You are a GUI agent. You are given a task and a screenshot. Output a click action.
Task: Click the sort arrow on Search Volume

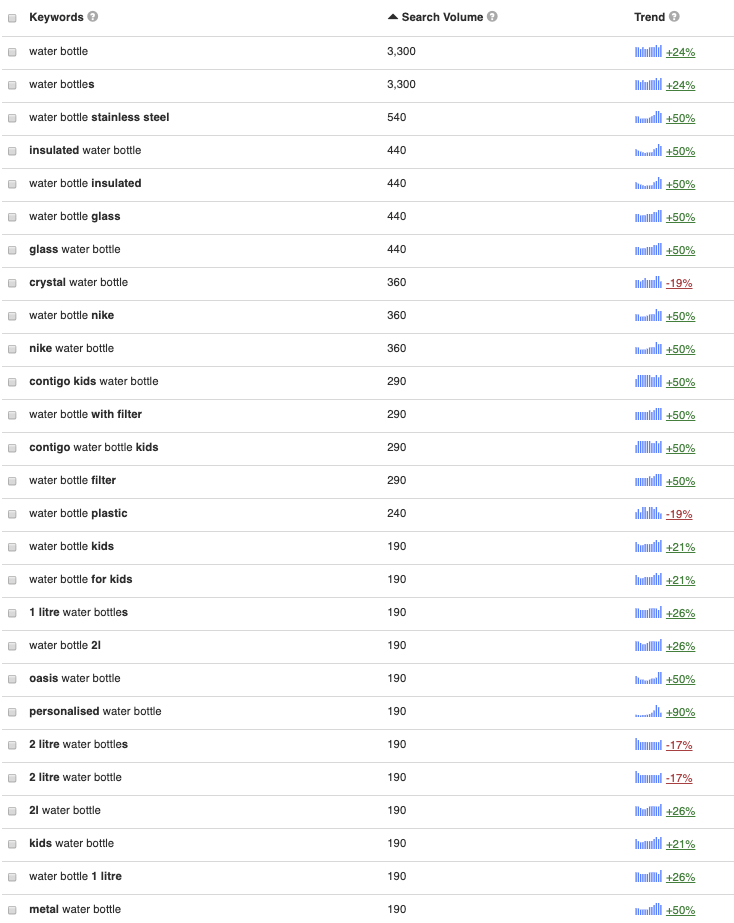point(393,17)
